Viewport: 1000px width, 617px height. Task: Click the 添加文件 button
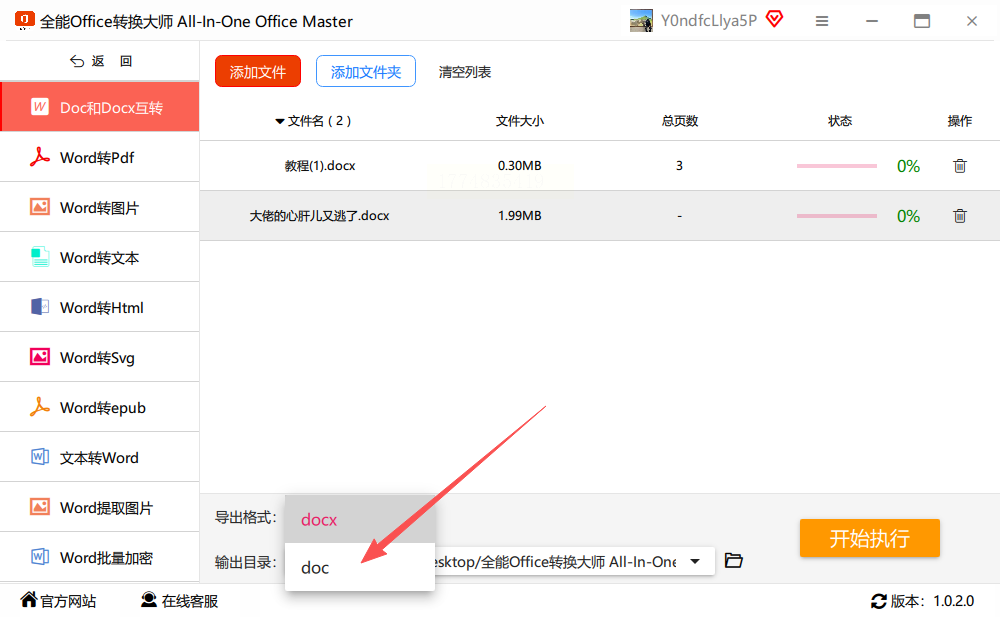click(x=258, y=71)
